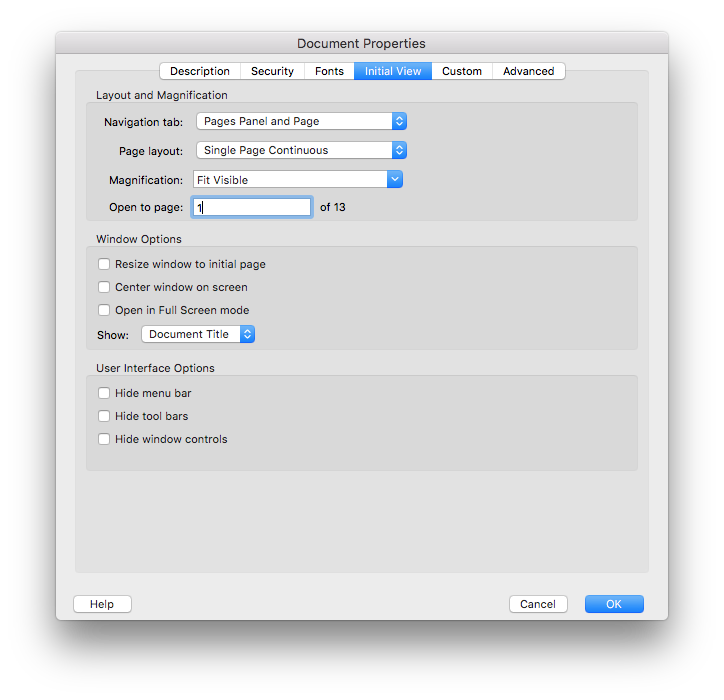Toggle Hide window controls checkbox

click(x=104, y=440)
